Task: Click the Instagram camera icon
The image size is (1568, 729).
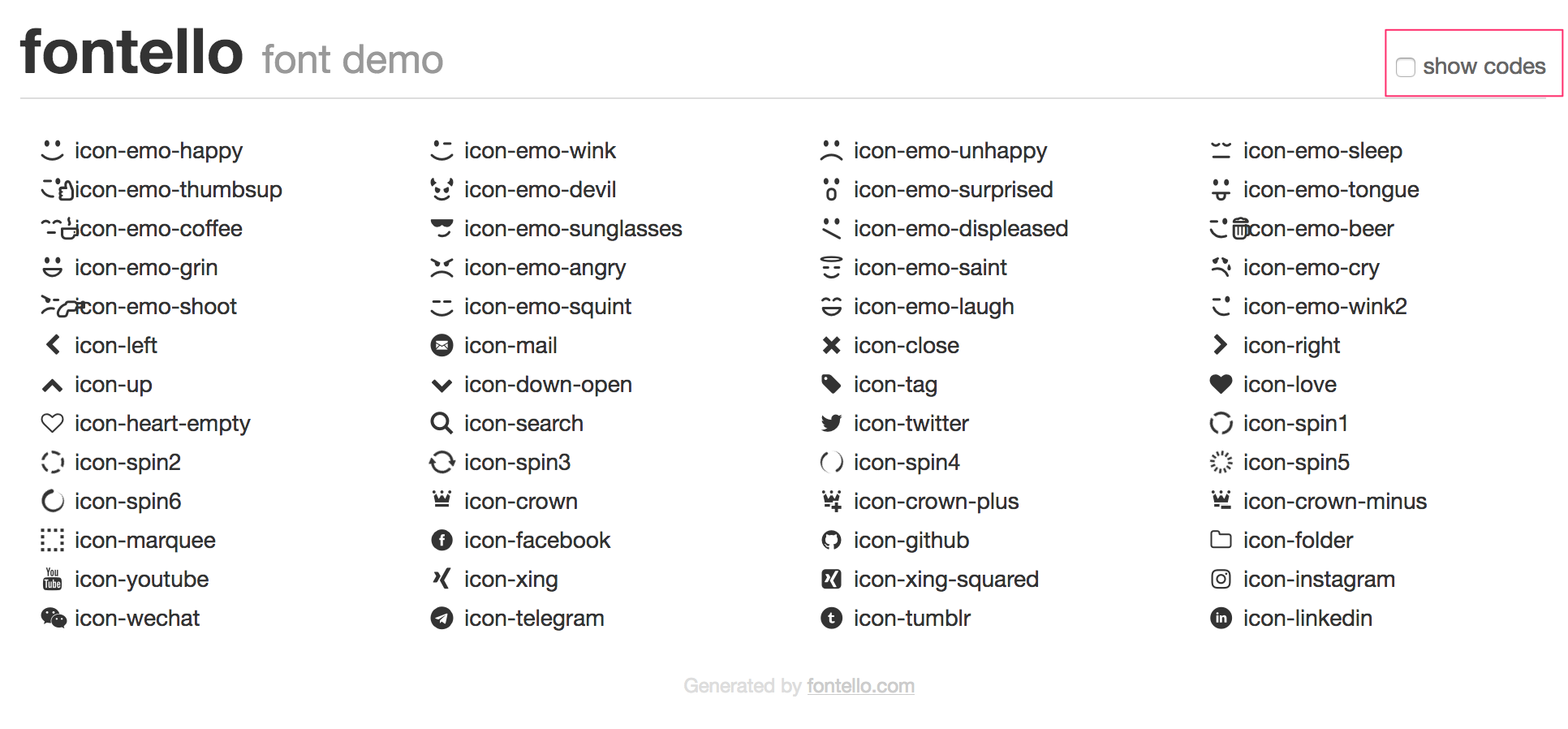Action: click(x=1221, y=579)
